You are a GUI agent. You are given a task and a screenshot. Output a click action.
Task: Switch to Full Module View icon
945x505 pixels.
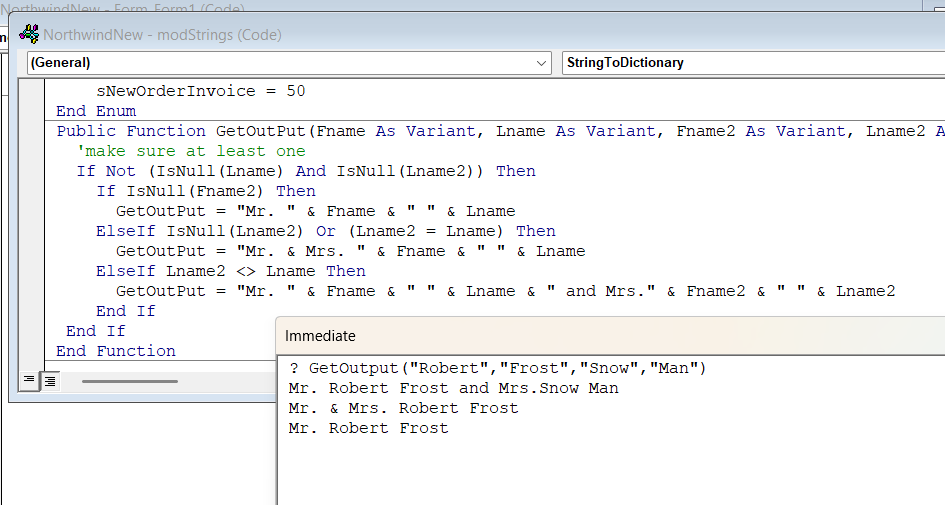point(50,381)
